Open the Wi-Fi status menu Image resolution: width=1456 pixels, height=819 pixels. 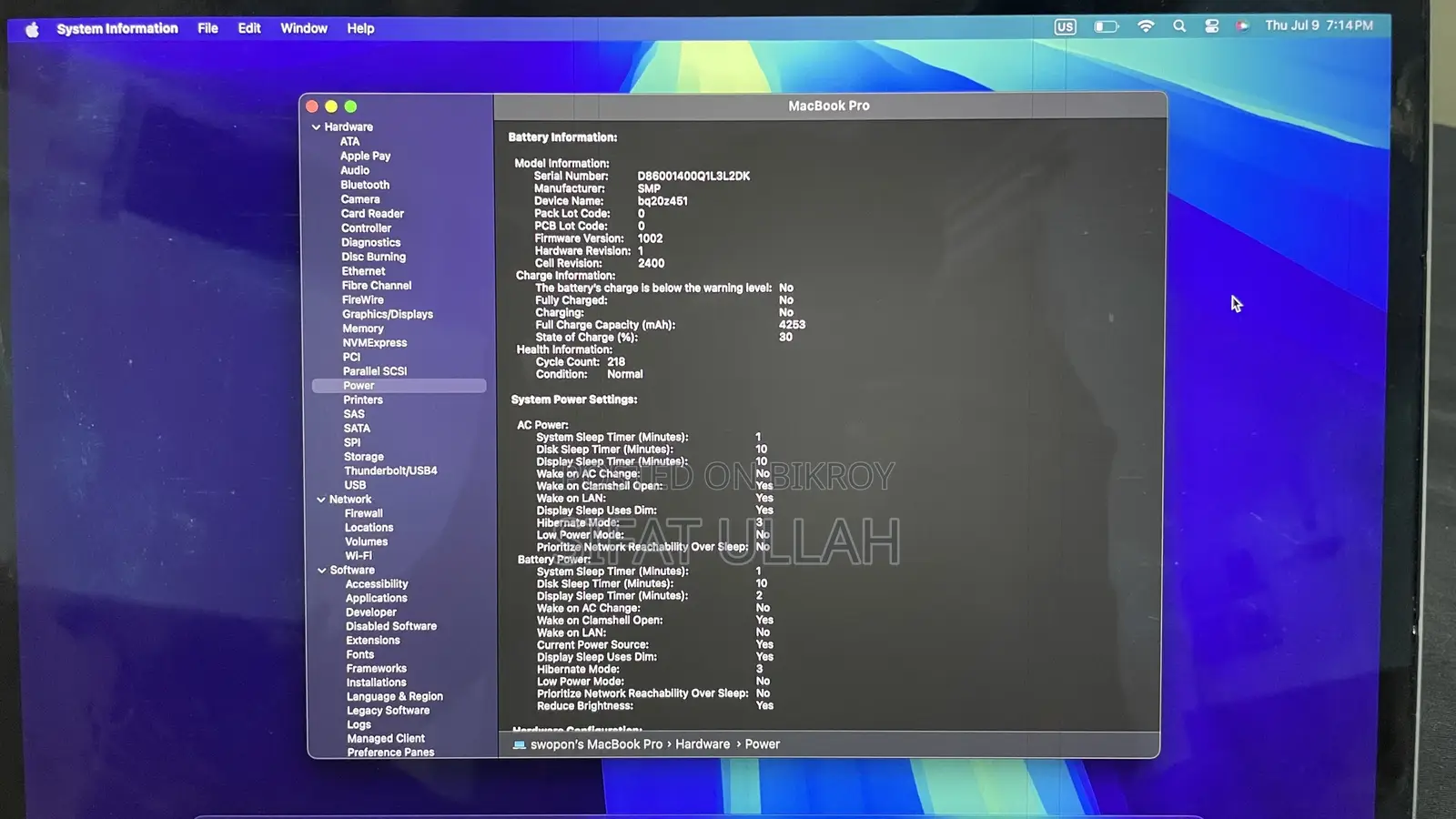coord(1146,26)
